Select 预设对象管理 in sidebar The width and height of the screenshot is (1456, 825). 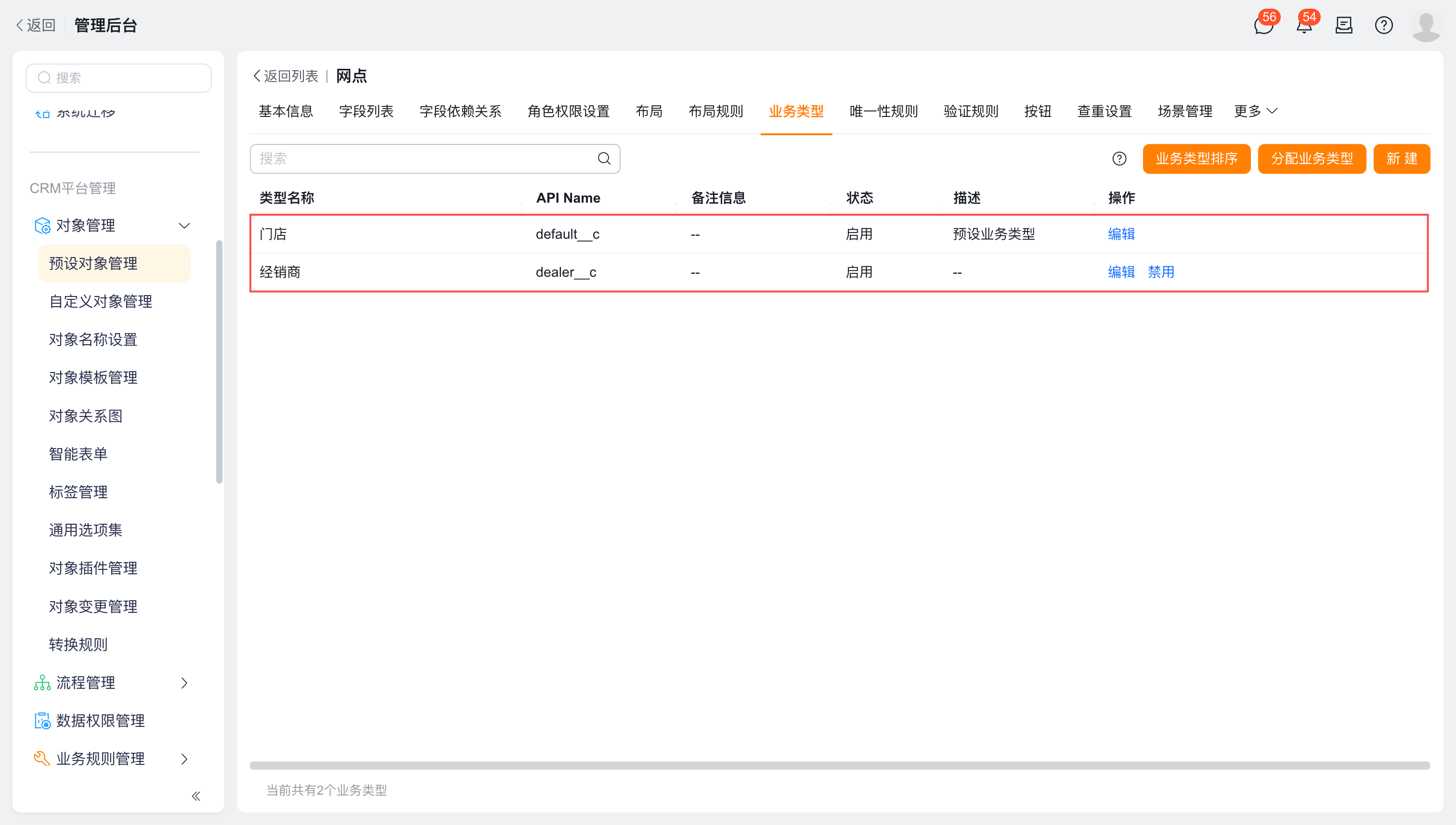click(x=114, y=263)
